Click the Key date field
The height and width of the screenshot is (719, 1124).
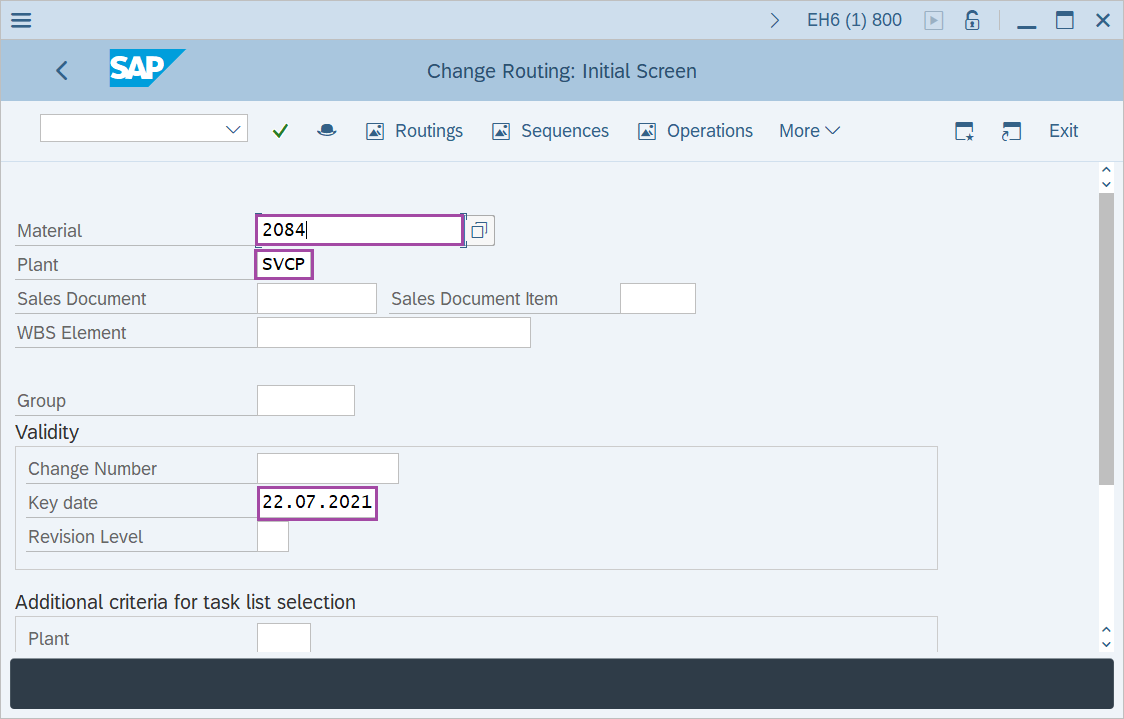point(317,502)
